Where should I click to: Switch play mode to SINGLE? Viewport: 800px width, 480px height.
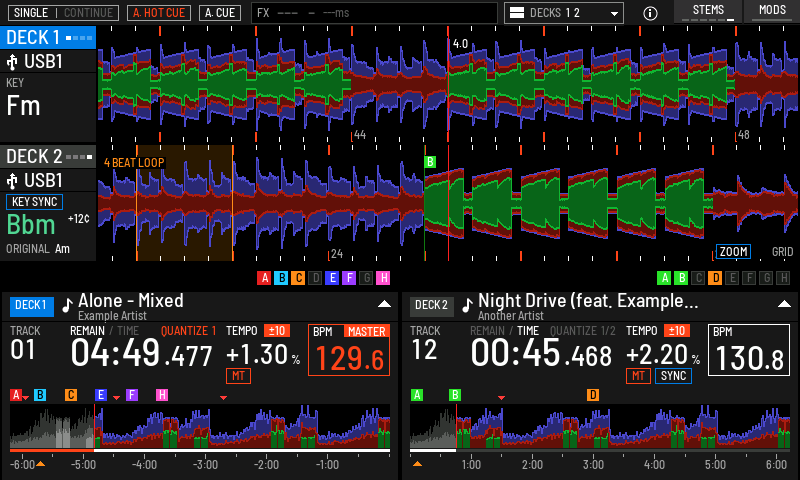tap(31, 13)
